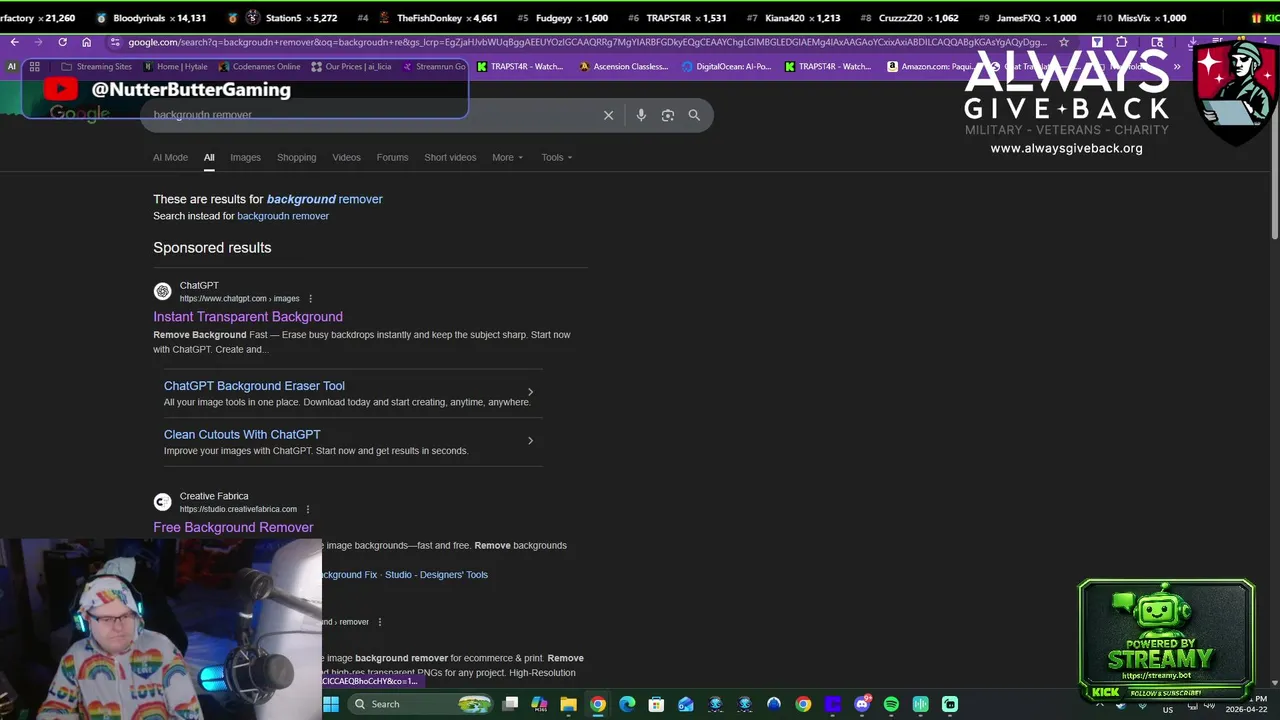Open three-dot menu beside Creative Fabrica ad
Image resolution: width=1280 pixels, height=720 pixels.
click(308, 509)
